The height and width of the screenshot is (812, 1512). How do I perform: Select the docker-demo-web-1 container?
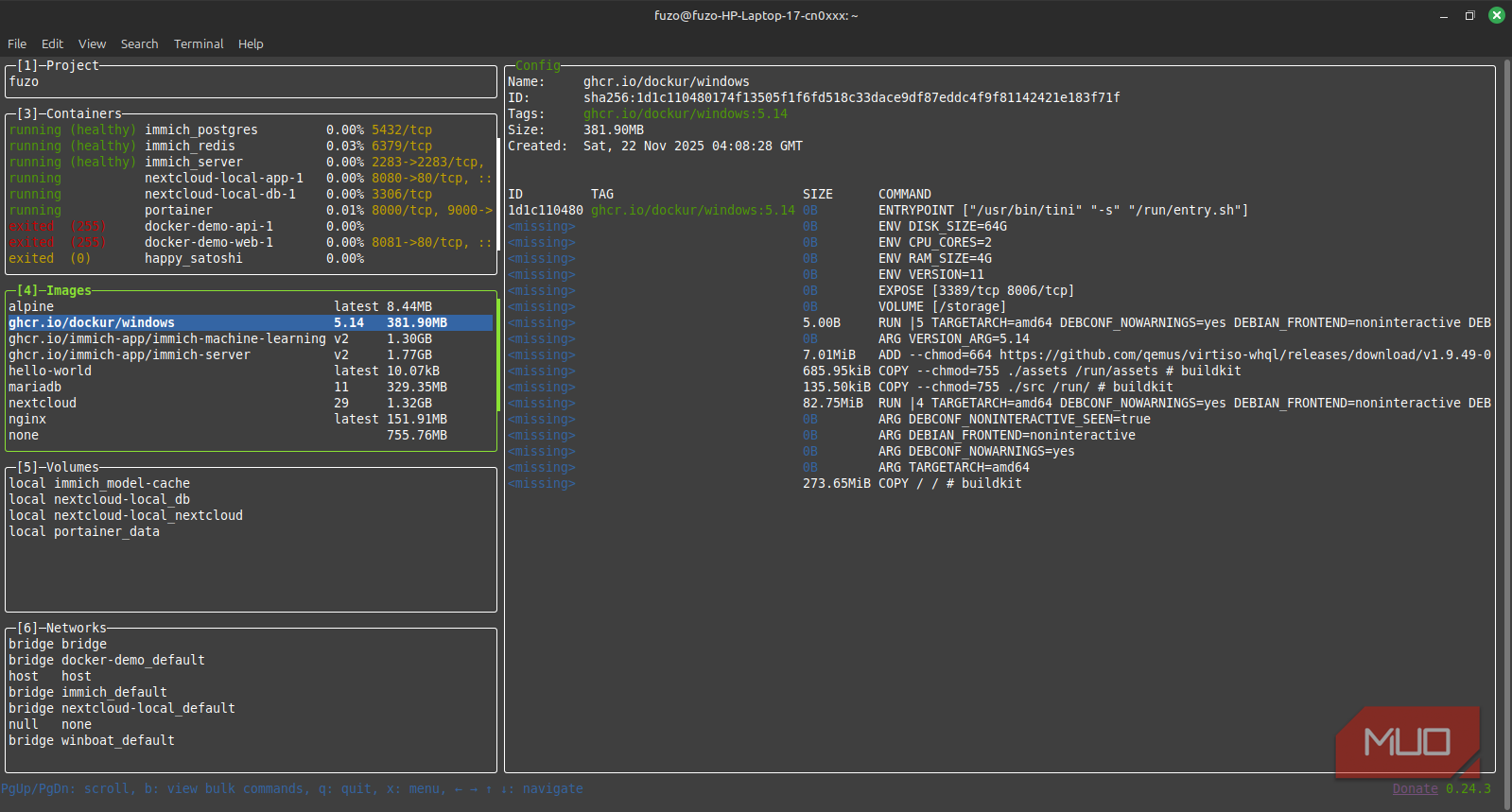point(251,242)
